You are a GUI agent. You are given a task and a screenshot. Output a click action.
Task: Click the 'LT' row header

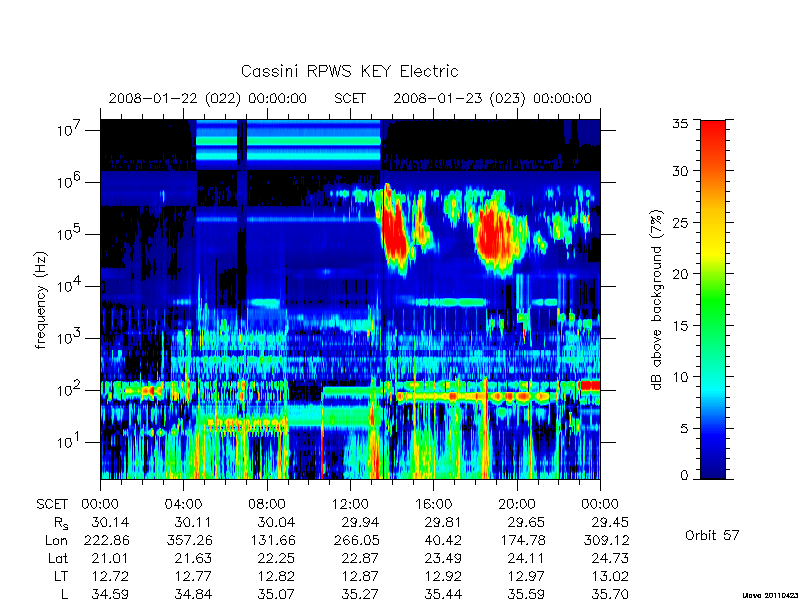coord(61,576)
